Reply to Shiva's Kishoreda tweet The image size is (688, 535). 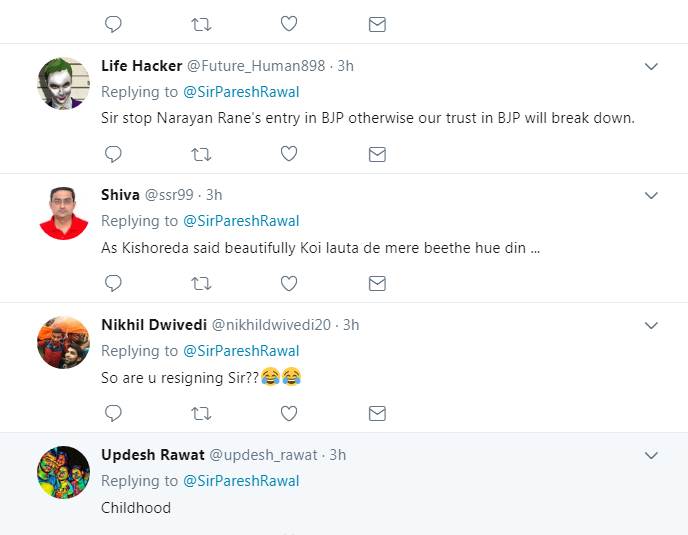[x=113, y=284]
